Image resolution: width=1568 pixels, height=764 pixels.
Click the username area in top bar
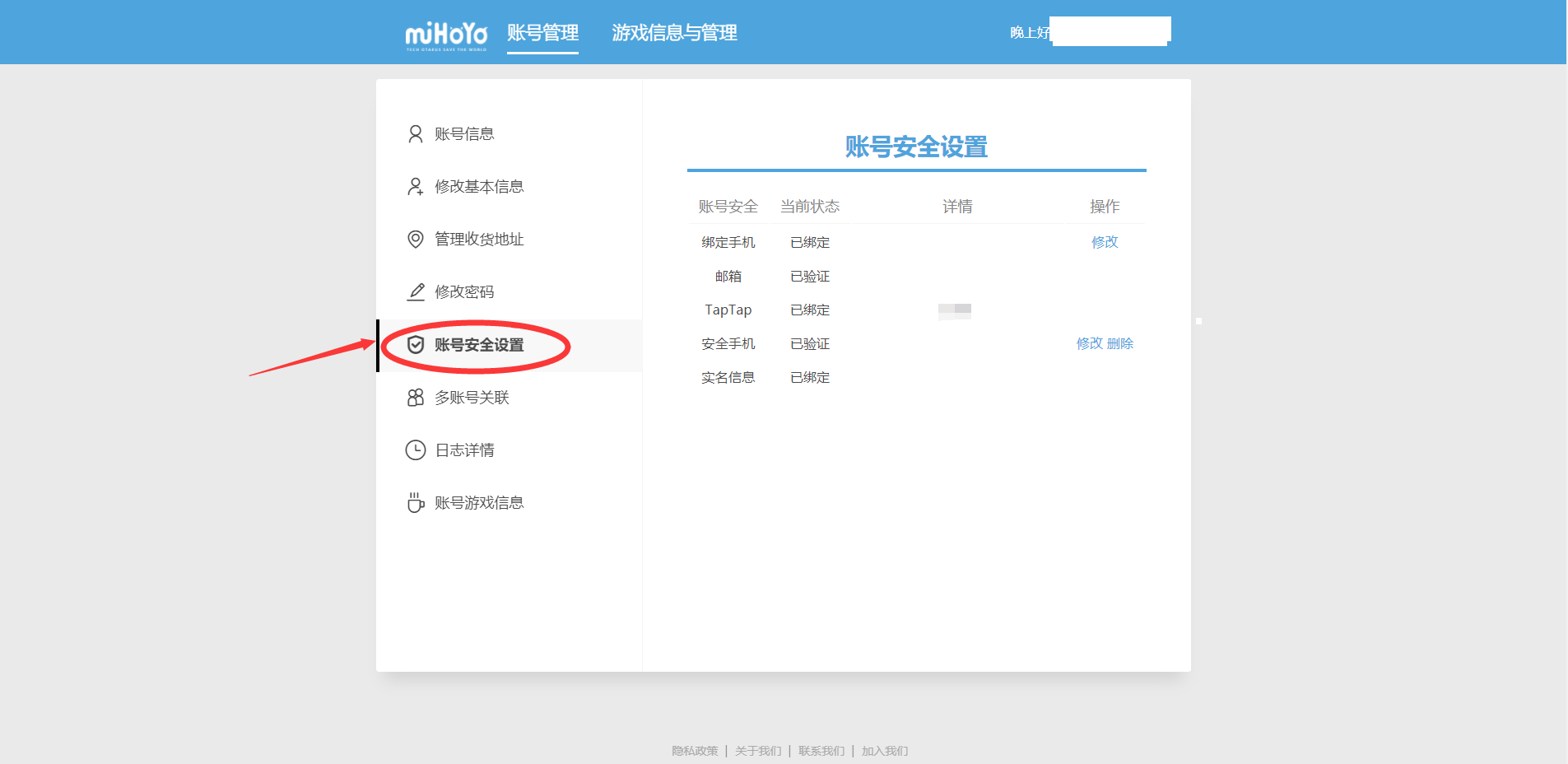point(1110,30)
